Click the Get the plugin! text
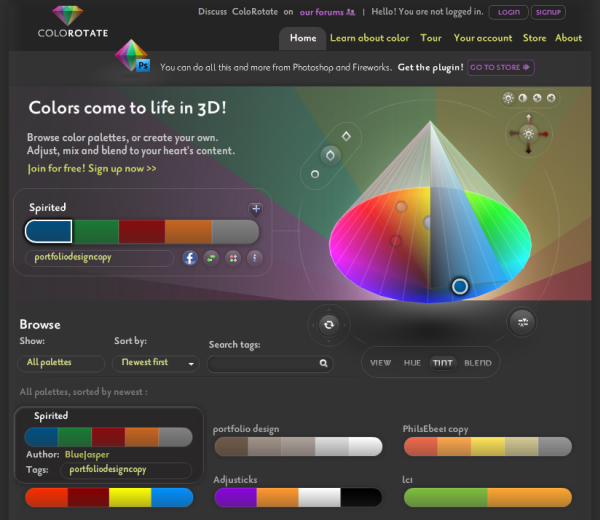Screen dimensions: 600x520 [430, 68]
